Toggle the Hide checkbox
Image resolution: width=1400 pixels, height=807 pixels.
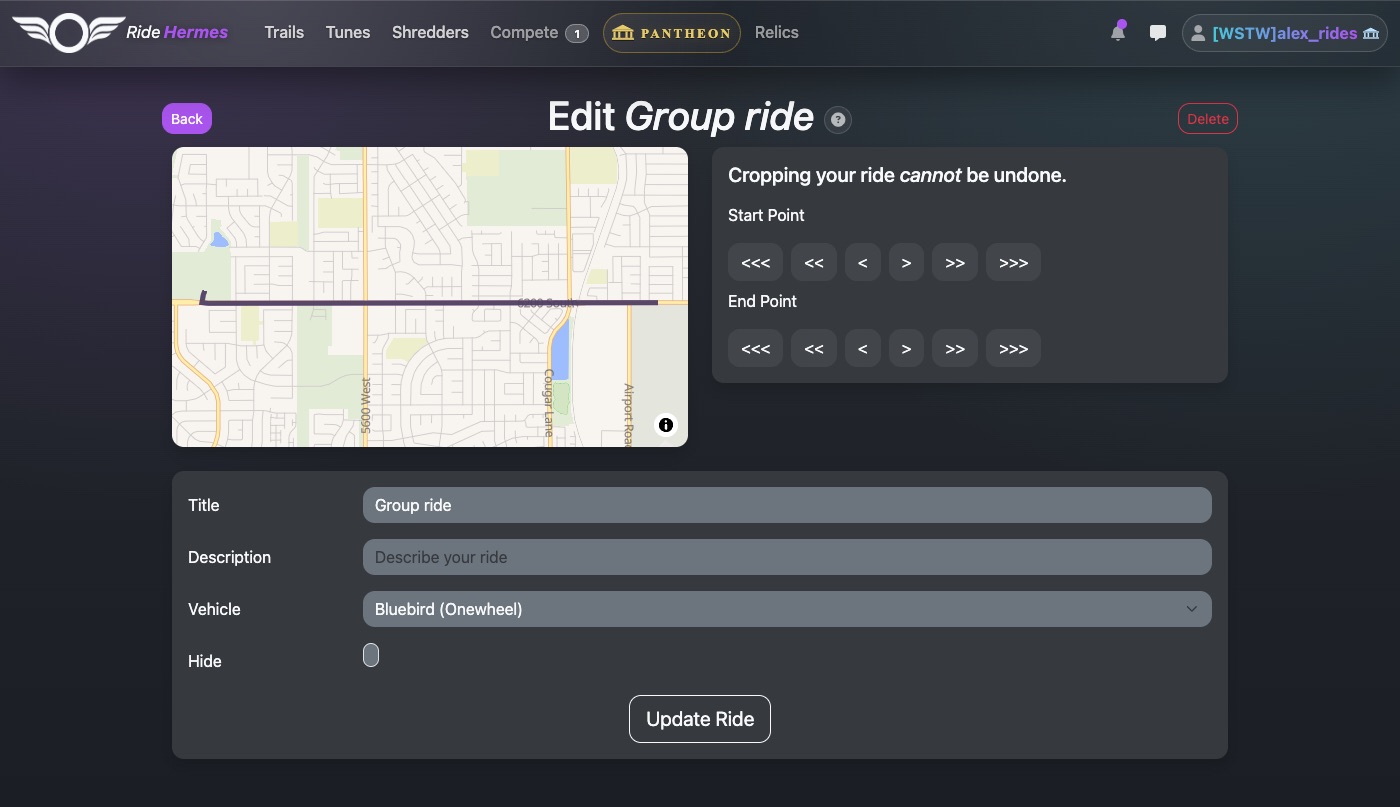(x=371, y=655)
